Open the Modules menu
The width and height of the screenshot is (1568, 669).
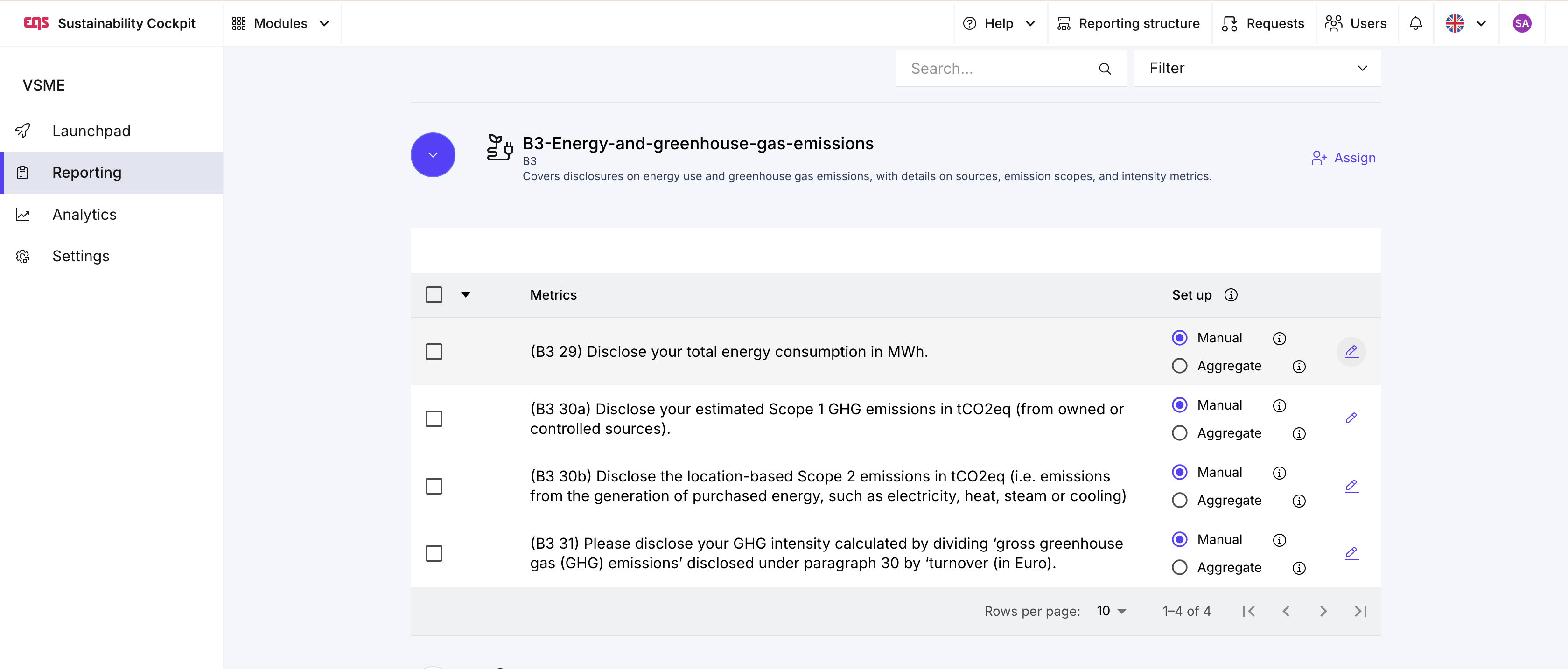[280, 23]
